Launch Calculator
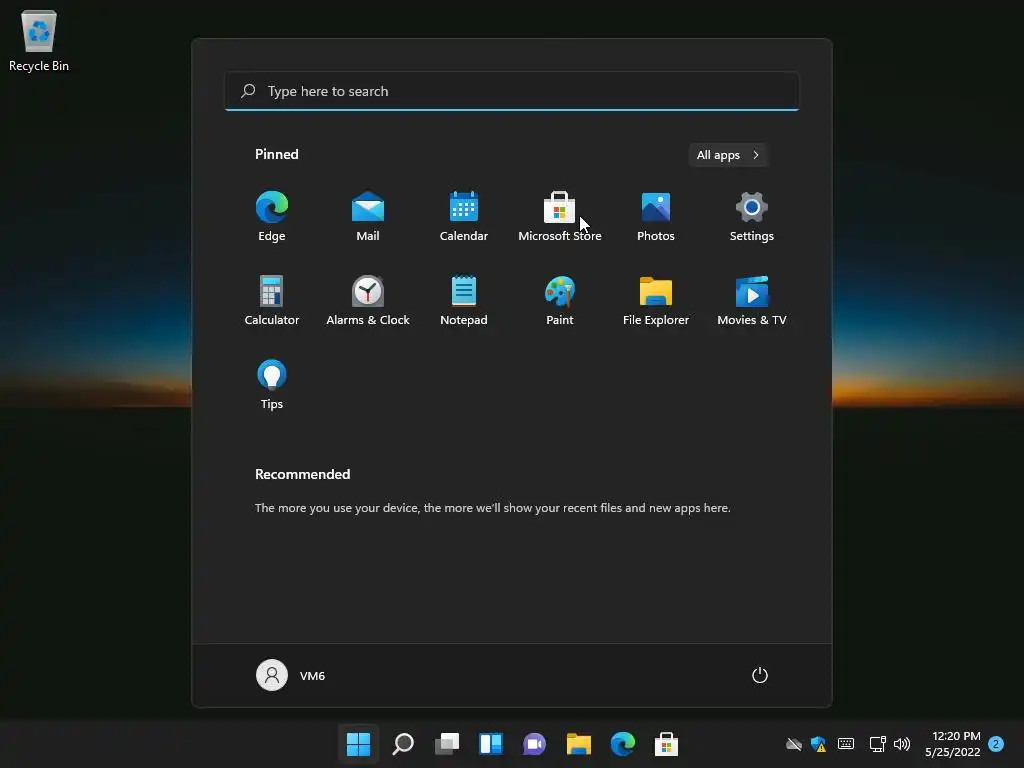This screenshot has width=1024, height=768. (x=272, y=300)
